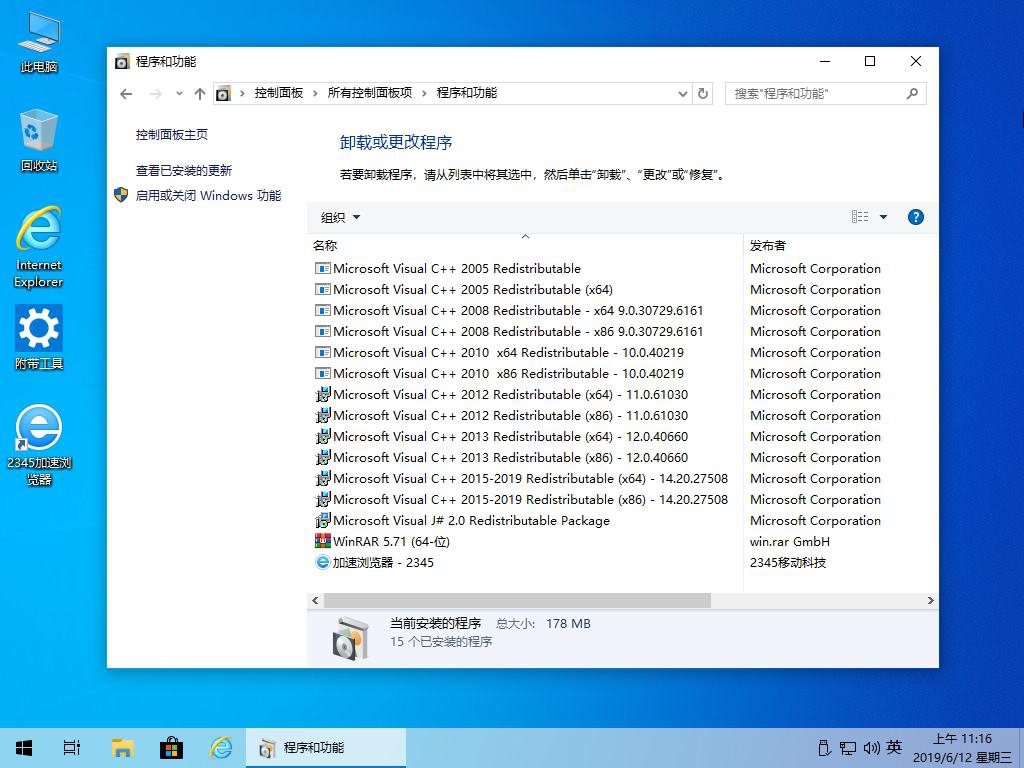Viewport: 1024px width, 768px height.
Task: Select 加速浏览器 - 2345 entry
Action: (x=383, y=562)
